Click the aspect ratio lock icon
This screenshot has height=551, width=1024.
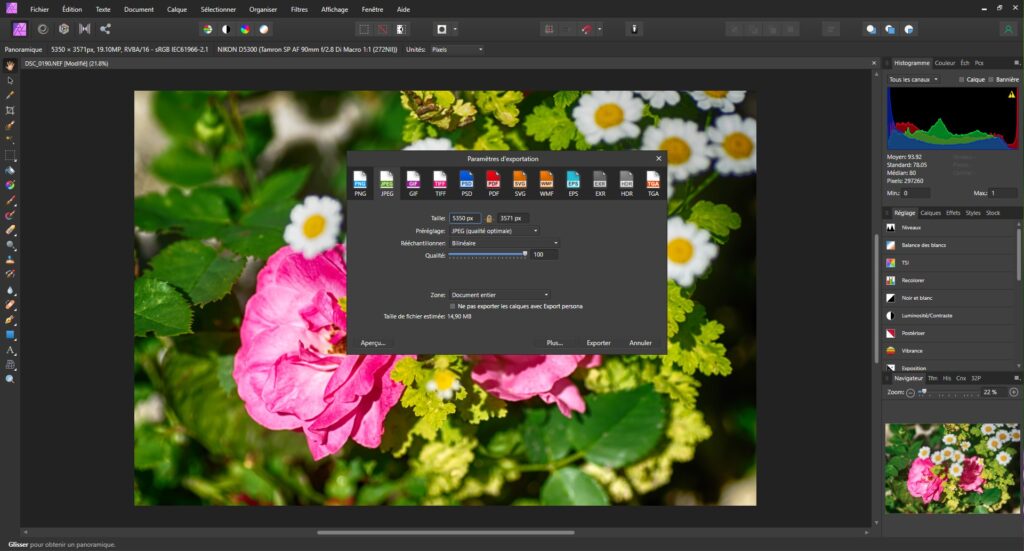[490, 218]
